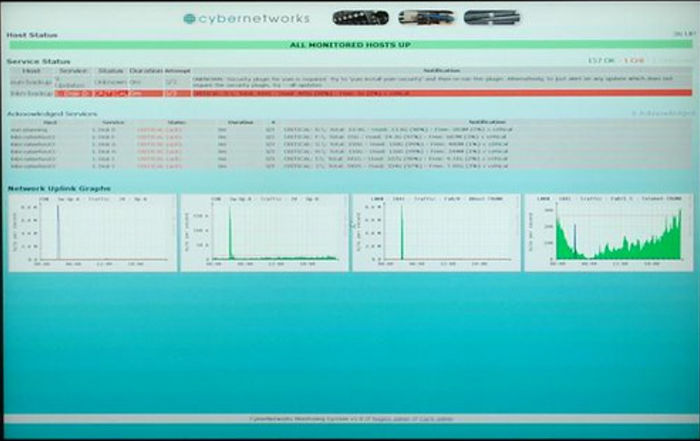Click the Attempt column header in Service Status
700x441 pixels.
177,71
